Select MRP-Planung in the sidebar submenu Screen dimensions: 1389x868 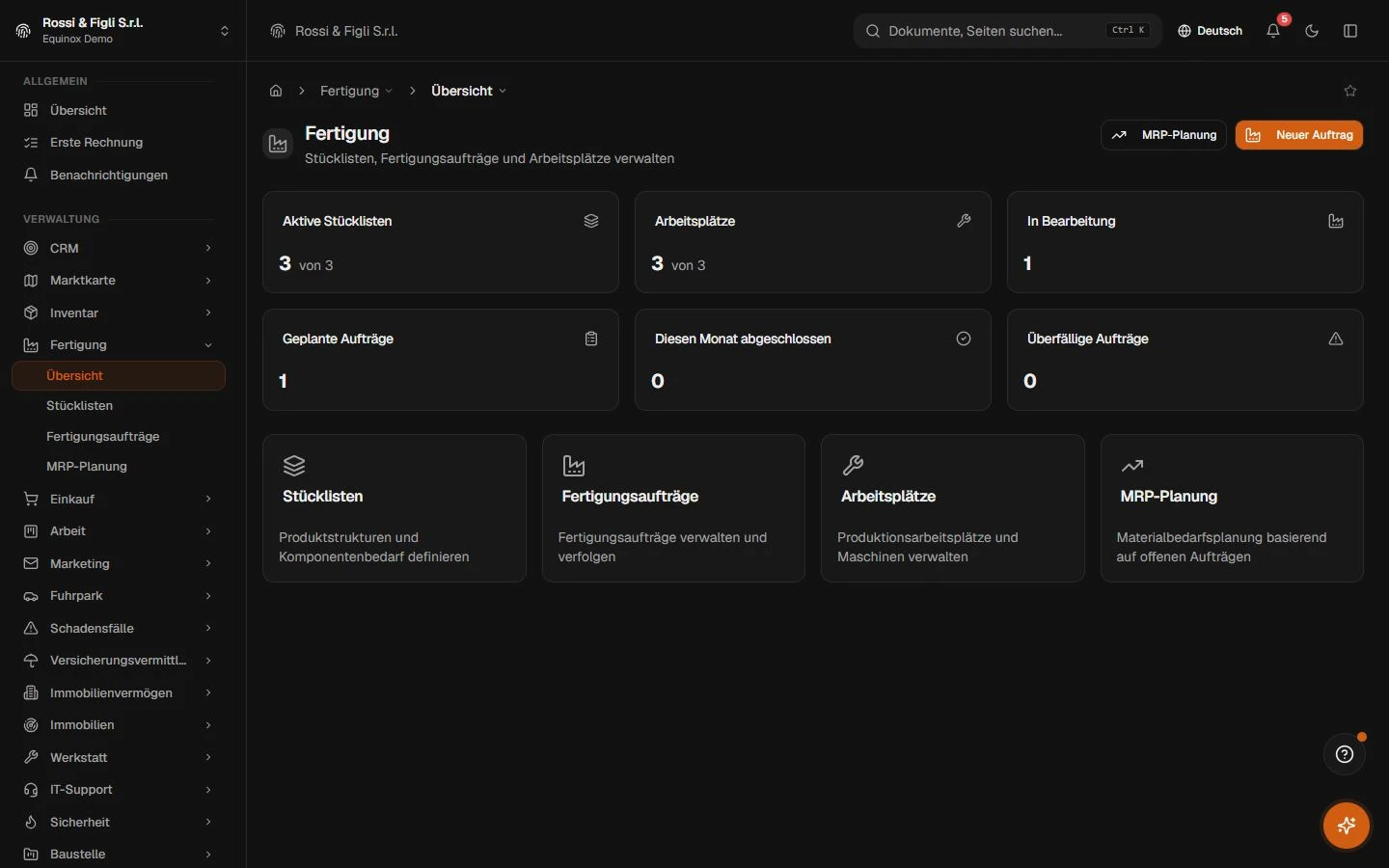(x=119, y=466)
